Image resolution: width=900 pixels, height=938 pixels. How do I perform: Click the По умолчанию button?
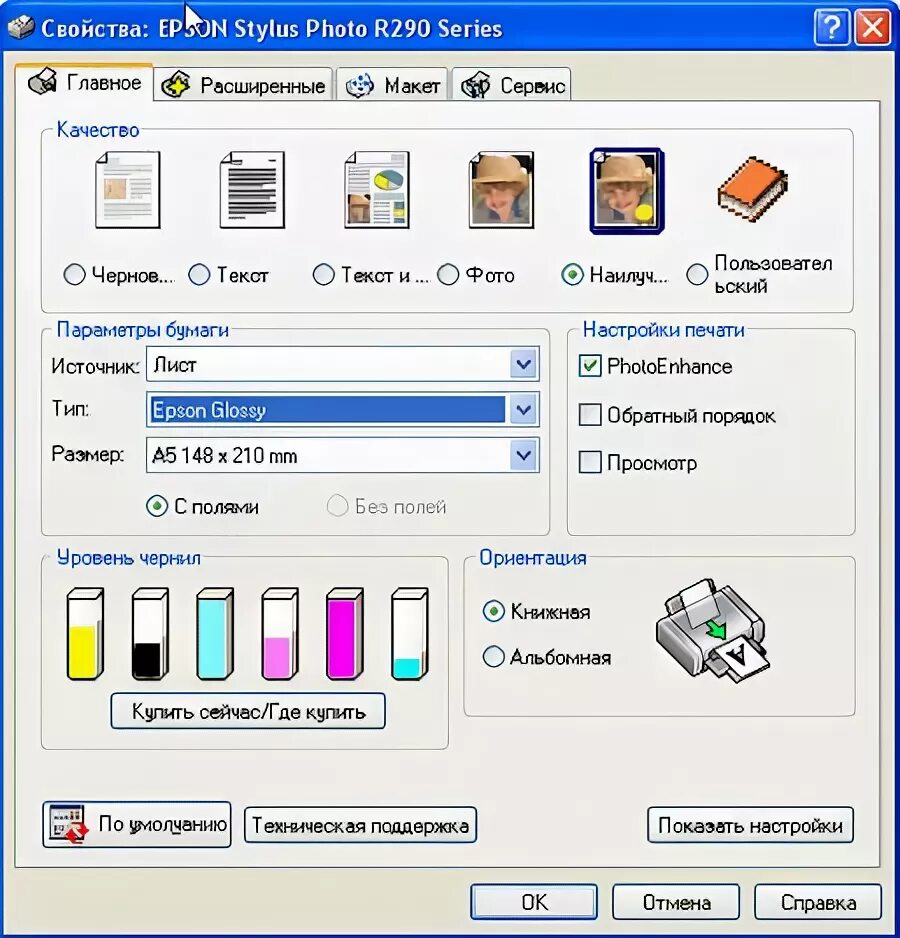click(x=137, y=824)
